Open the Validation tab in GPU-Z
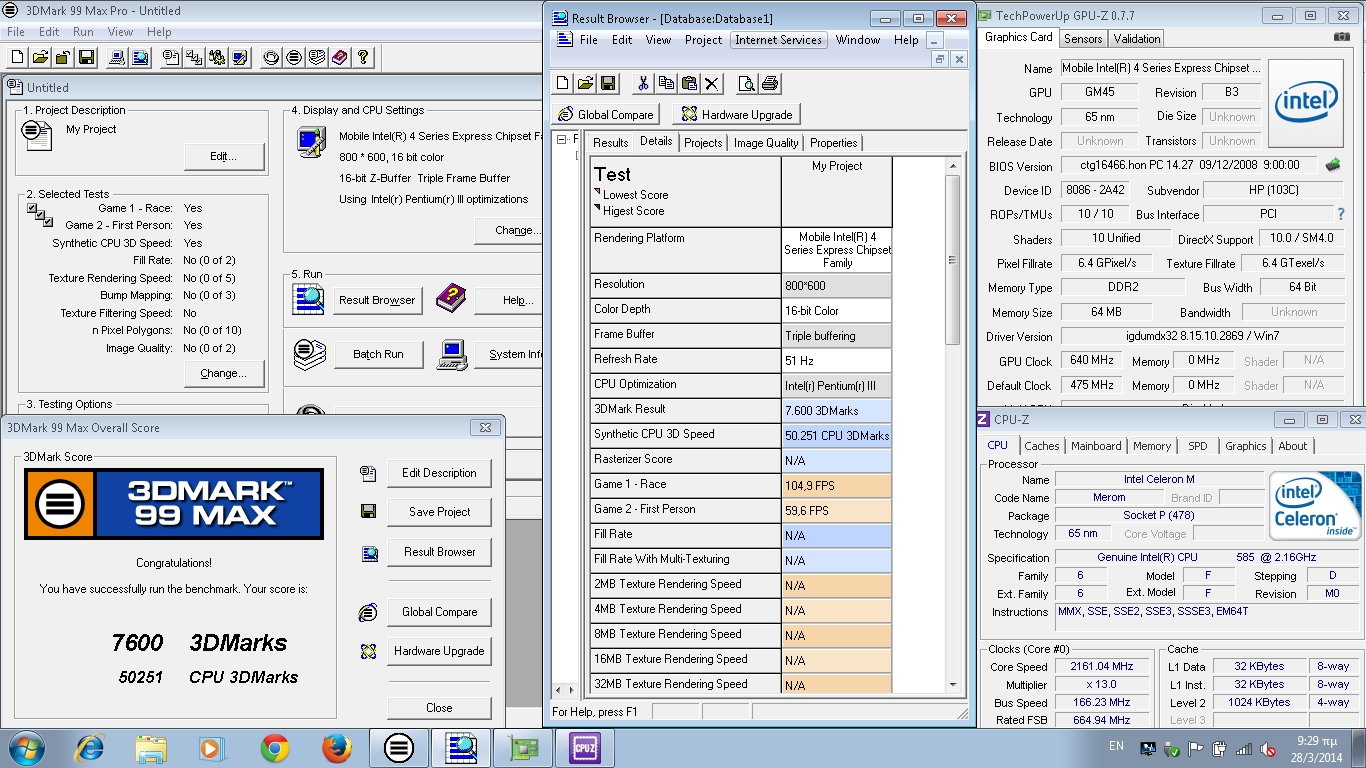This screenshot has height=768, width=1366. click(x=1137, y=39)
